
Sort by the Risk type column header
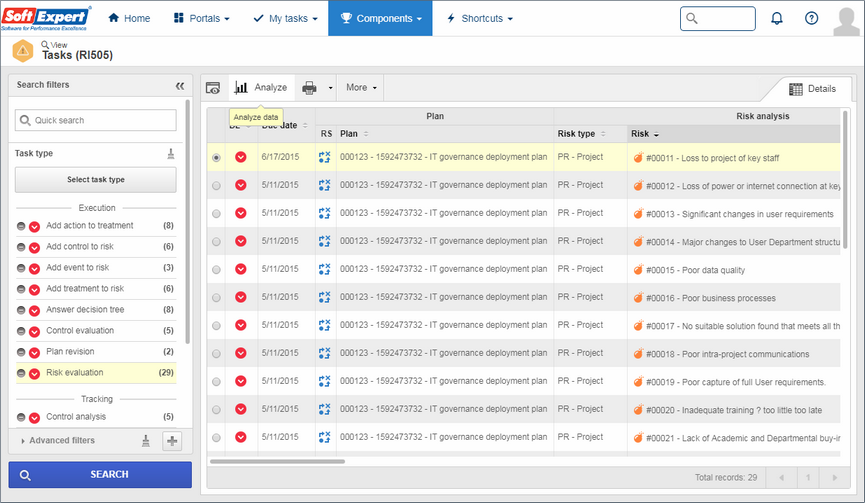pyautogui.click(x=581, y=134)
